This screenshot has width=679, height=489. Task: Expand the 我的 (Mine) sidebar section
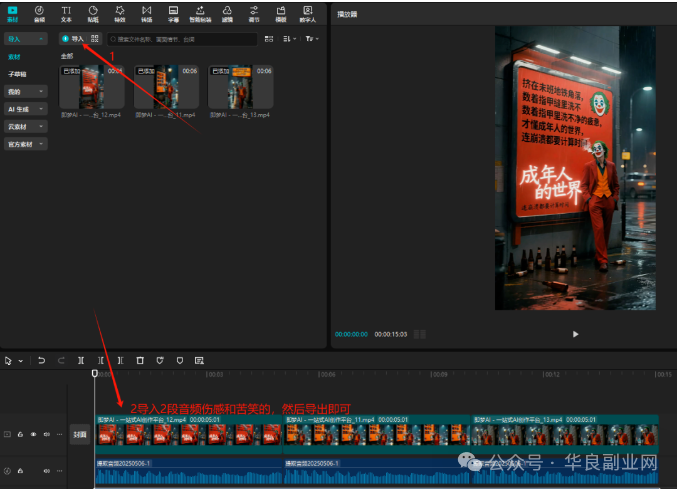click(x=24, y=91)
